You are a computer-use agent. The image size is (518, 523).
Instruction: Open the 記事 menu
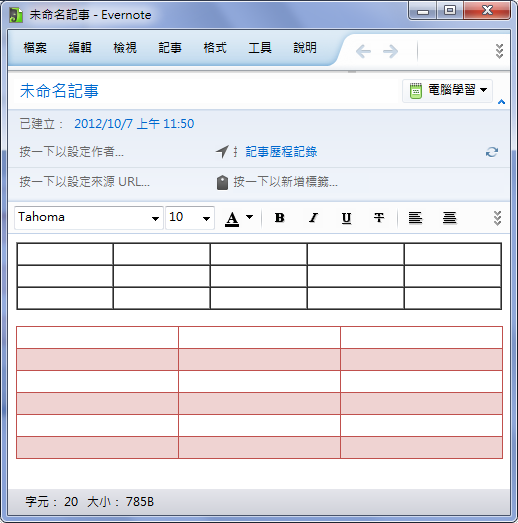pyautogui.click(x=170, y=48)
